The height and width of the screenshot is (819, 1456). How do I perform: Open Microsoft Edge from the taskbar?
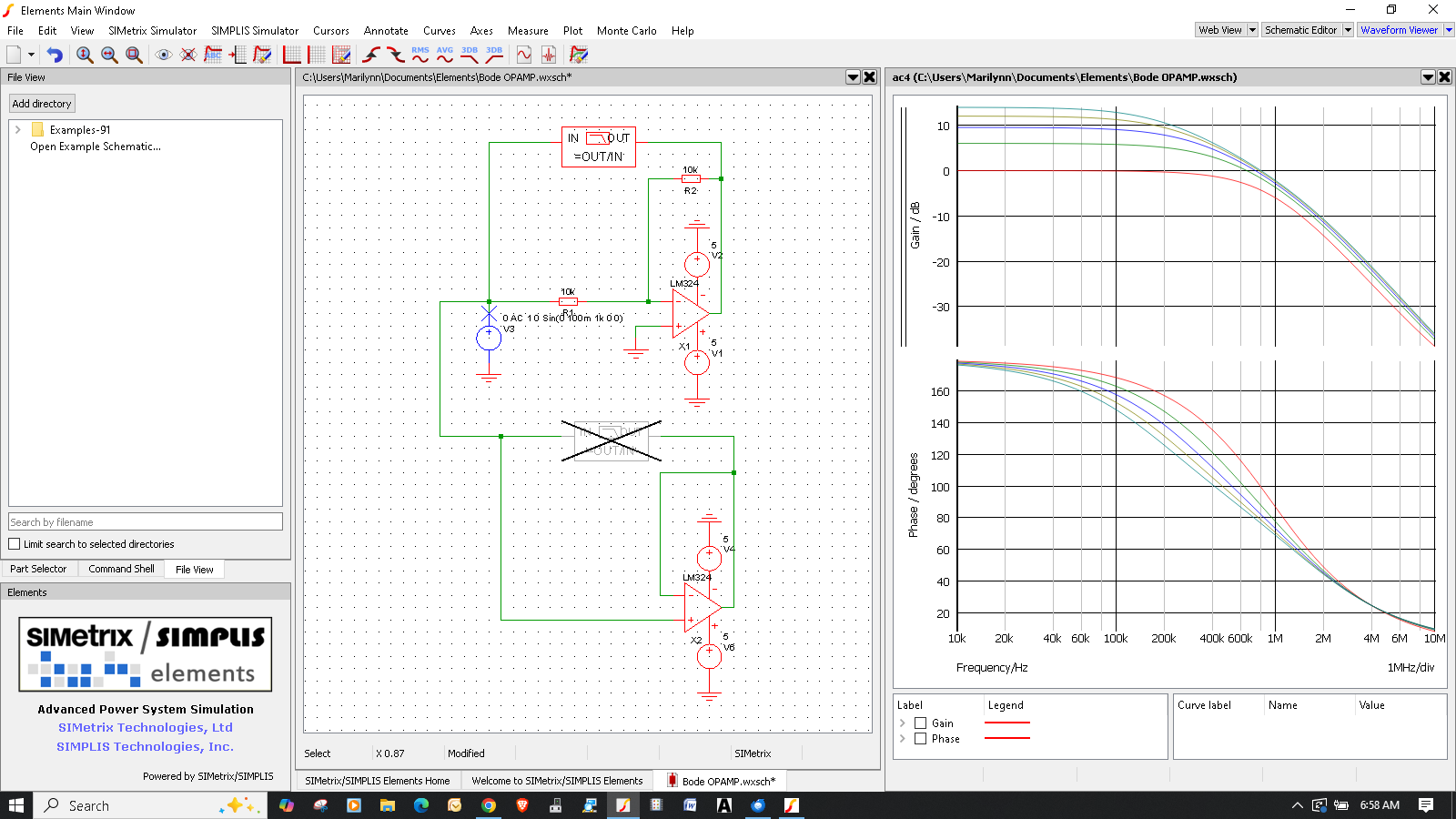[421, 805]
